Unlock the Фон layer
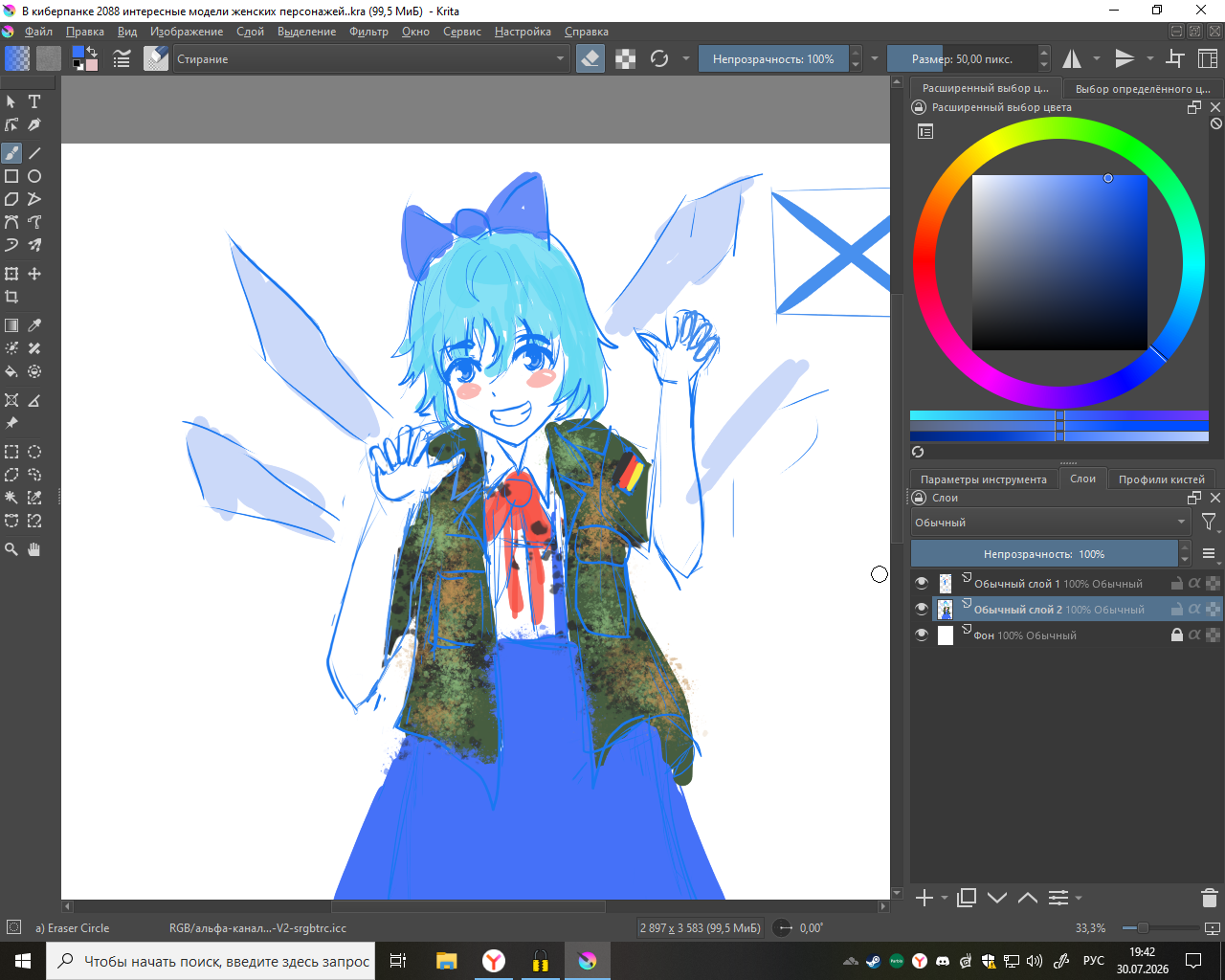 pyautogui.click(x=1177, y=635)
